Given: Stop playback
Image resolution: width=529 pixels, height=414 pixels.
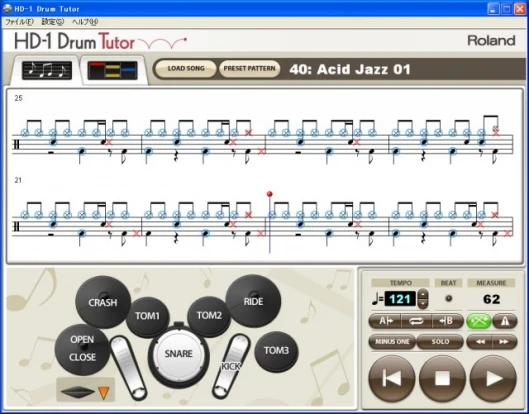Looking at the screenshot, I should point(443,379).
